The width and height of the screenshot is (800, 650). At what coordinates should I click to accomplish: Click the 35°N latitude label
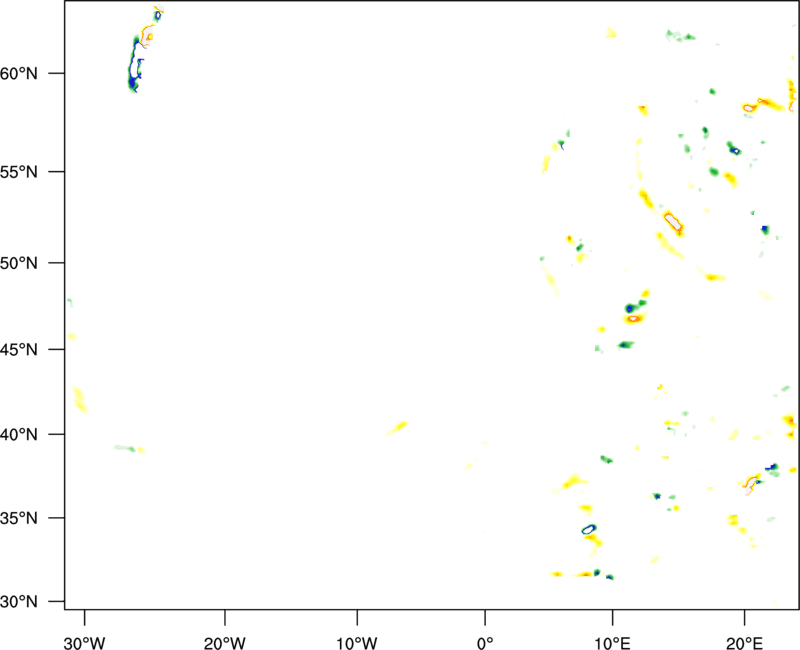(x=19, y=518)
